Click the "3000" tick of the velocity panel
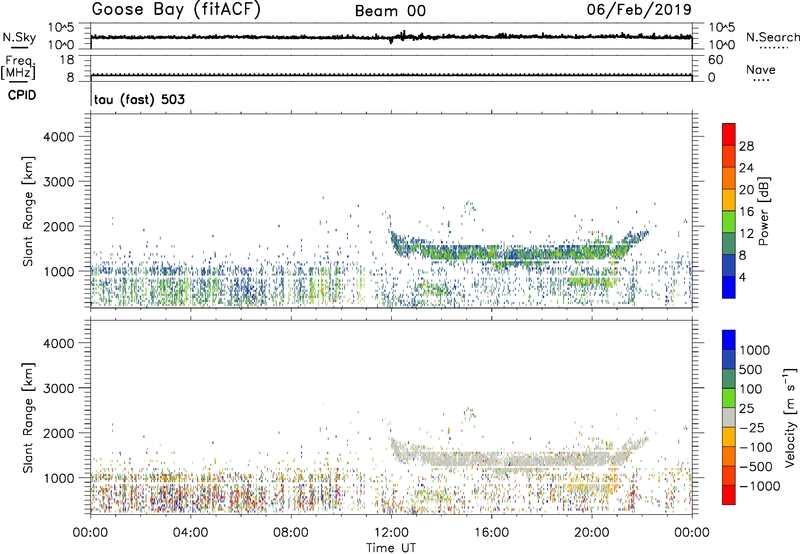 tap(59, 388)
